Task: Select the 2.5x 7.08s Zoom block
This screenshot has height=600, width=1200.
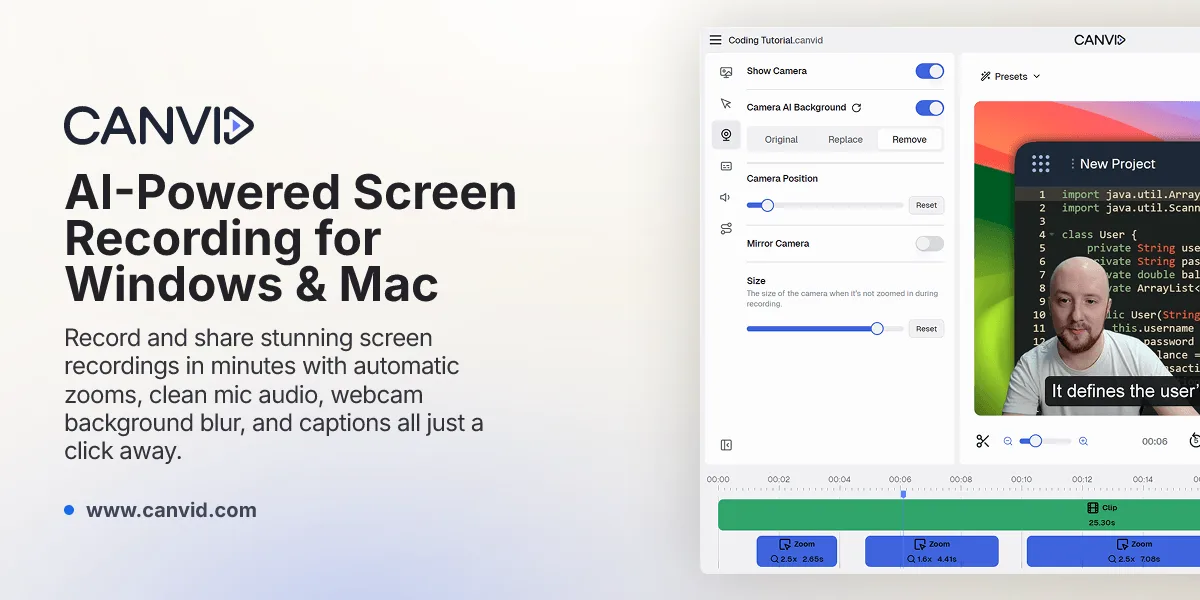Action: (1113, 552)
